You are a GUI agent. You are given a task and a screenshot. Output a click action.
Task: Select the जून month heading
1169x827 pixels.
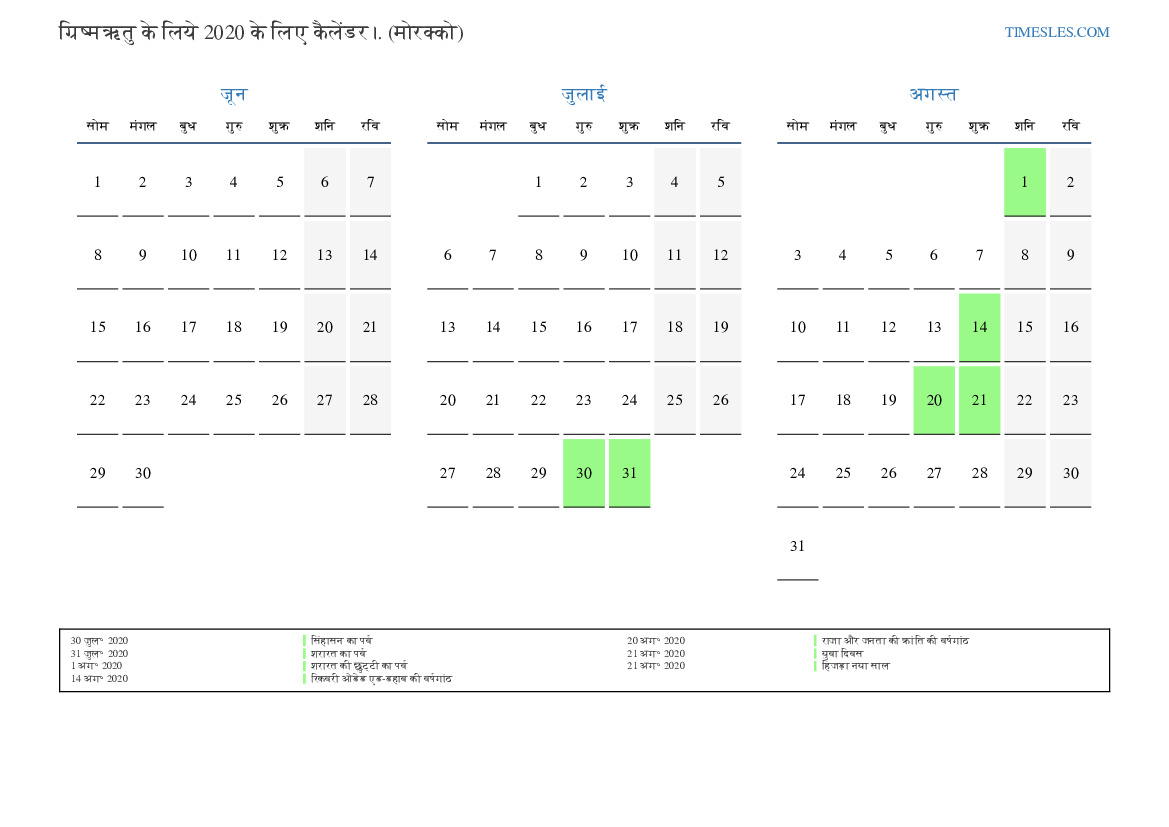point(233,94)
